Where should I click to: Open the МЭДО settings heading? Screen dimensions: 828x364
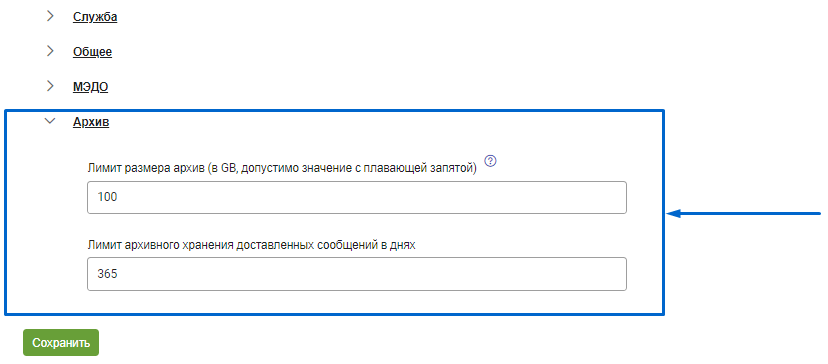(x=90, y=87)
